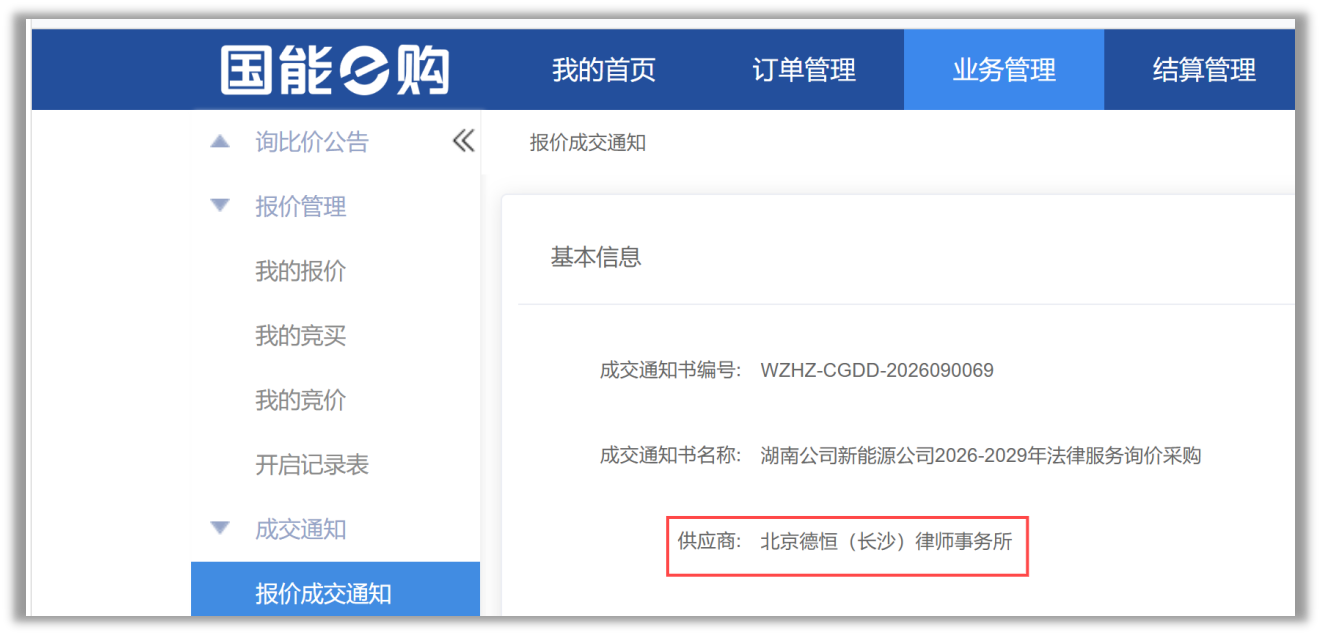
Task: Collapse the sidebar with double-chevron icon
Action: (463, 141)
